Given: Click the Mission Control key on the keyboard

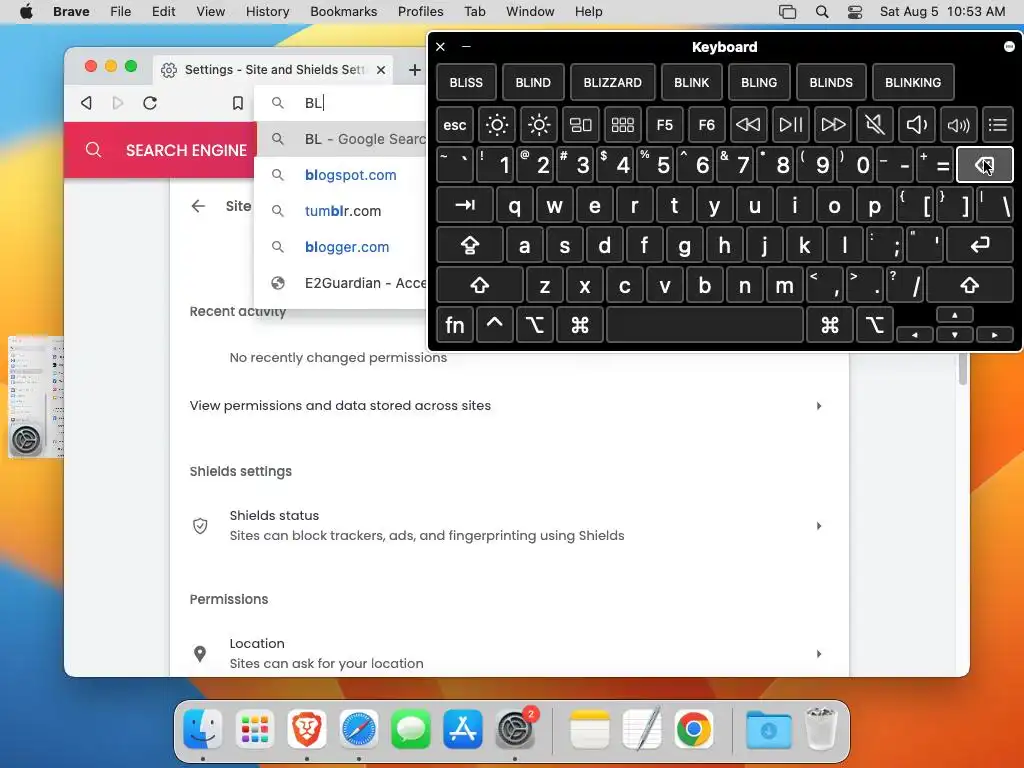Looking at the screenshot, I should click(581, 125).
